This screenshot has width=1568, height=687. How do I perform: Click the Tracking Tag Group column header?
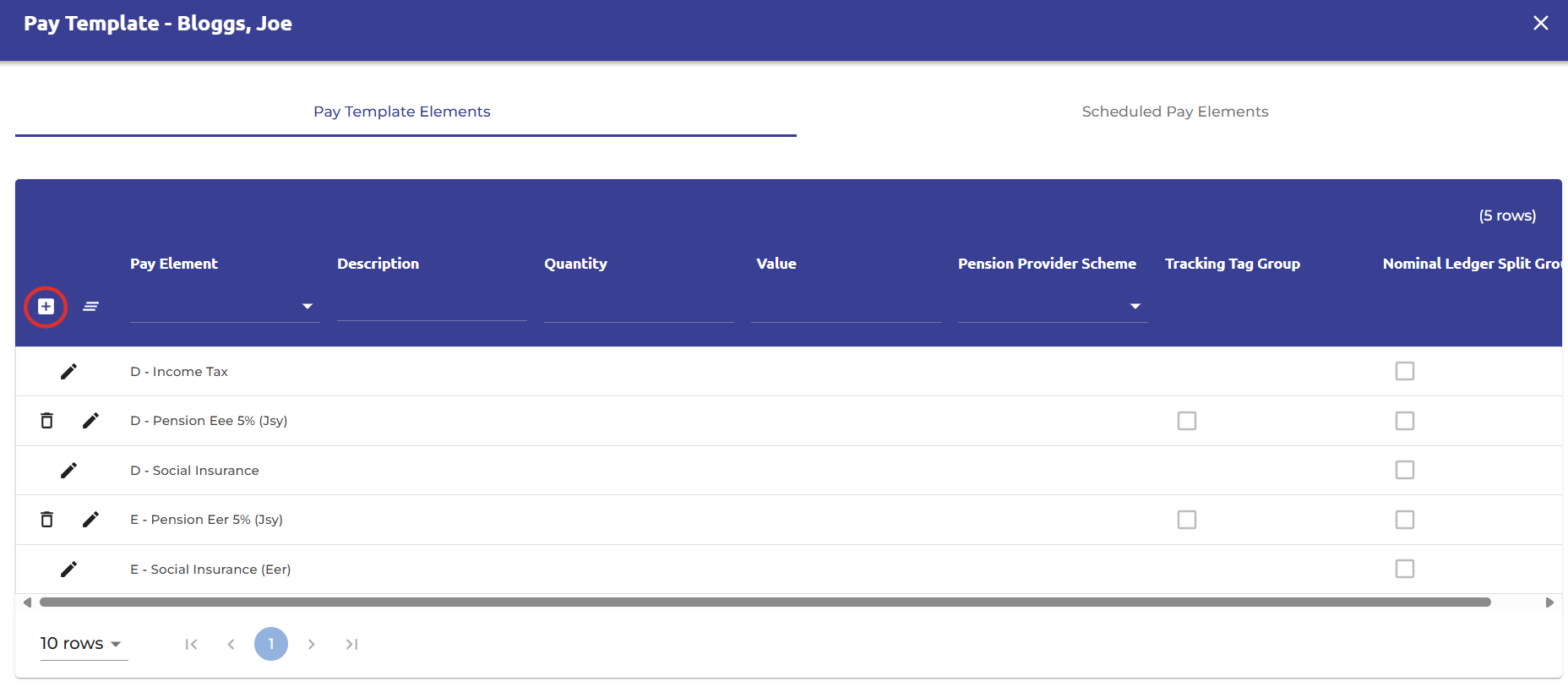pos(1233,264)
